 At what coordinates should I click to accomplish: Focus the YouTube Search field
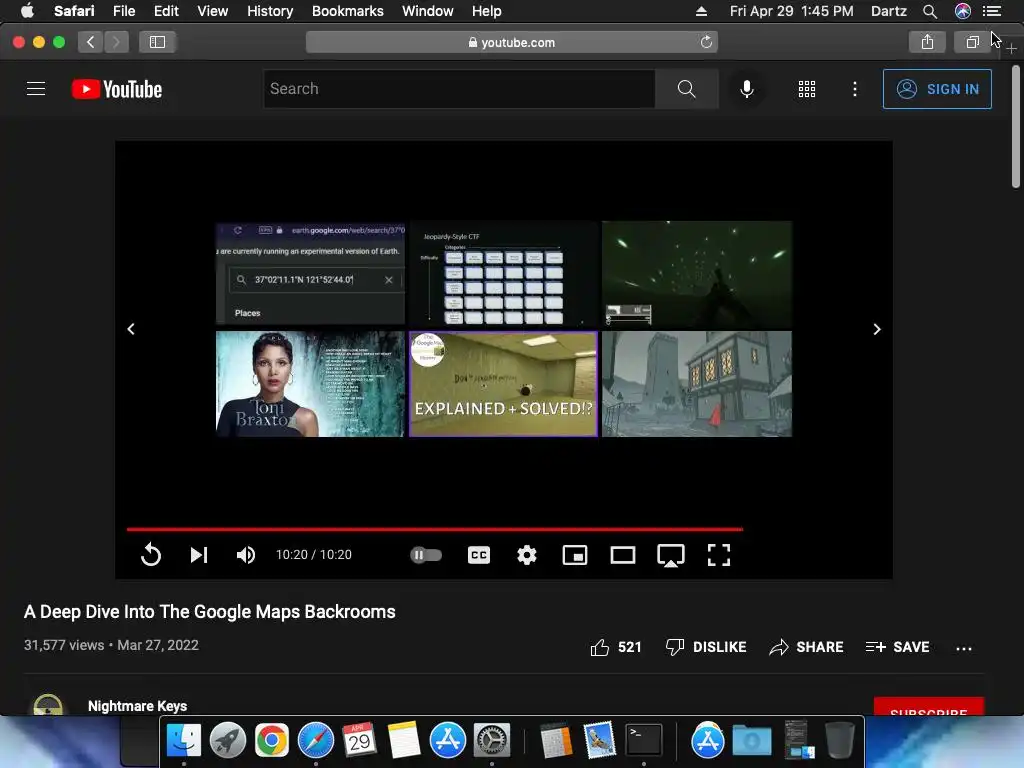[459, 89]
